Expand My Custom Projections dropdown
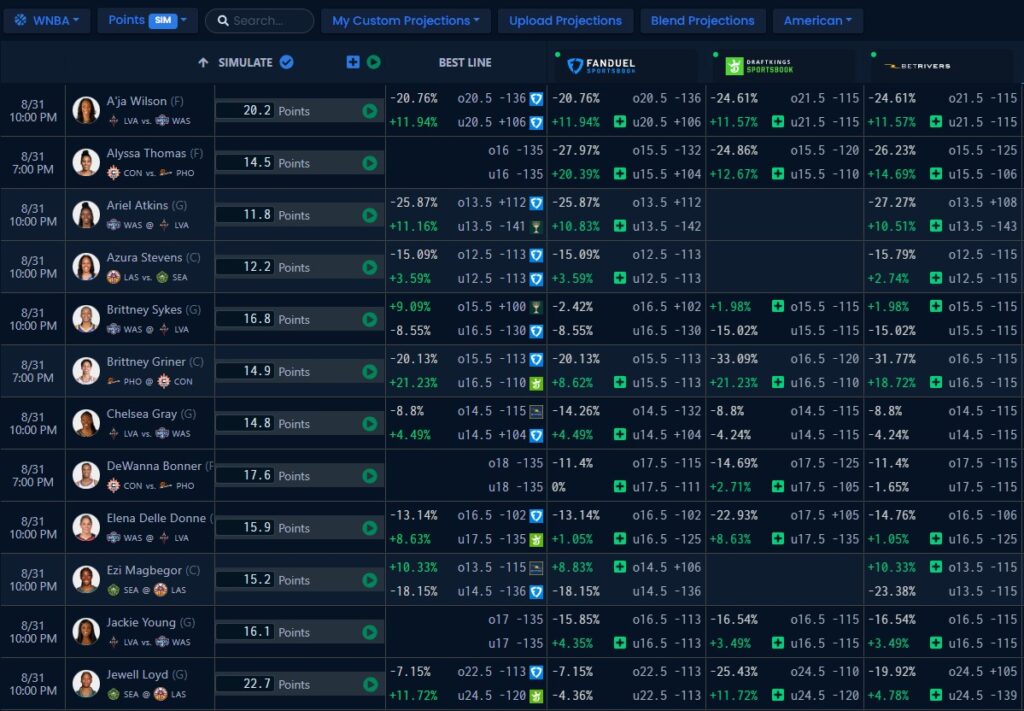The image size is (1024, 711). pyautogui.click(x=406, y=21)
